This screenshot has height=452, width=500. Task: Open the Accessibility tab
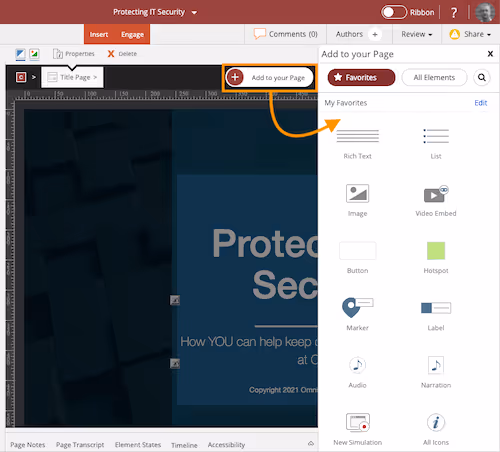pos(226,445)
